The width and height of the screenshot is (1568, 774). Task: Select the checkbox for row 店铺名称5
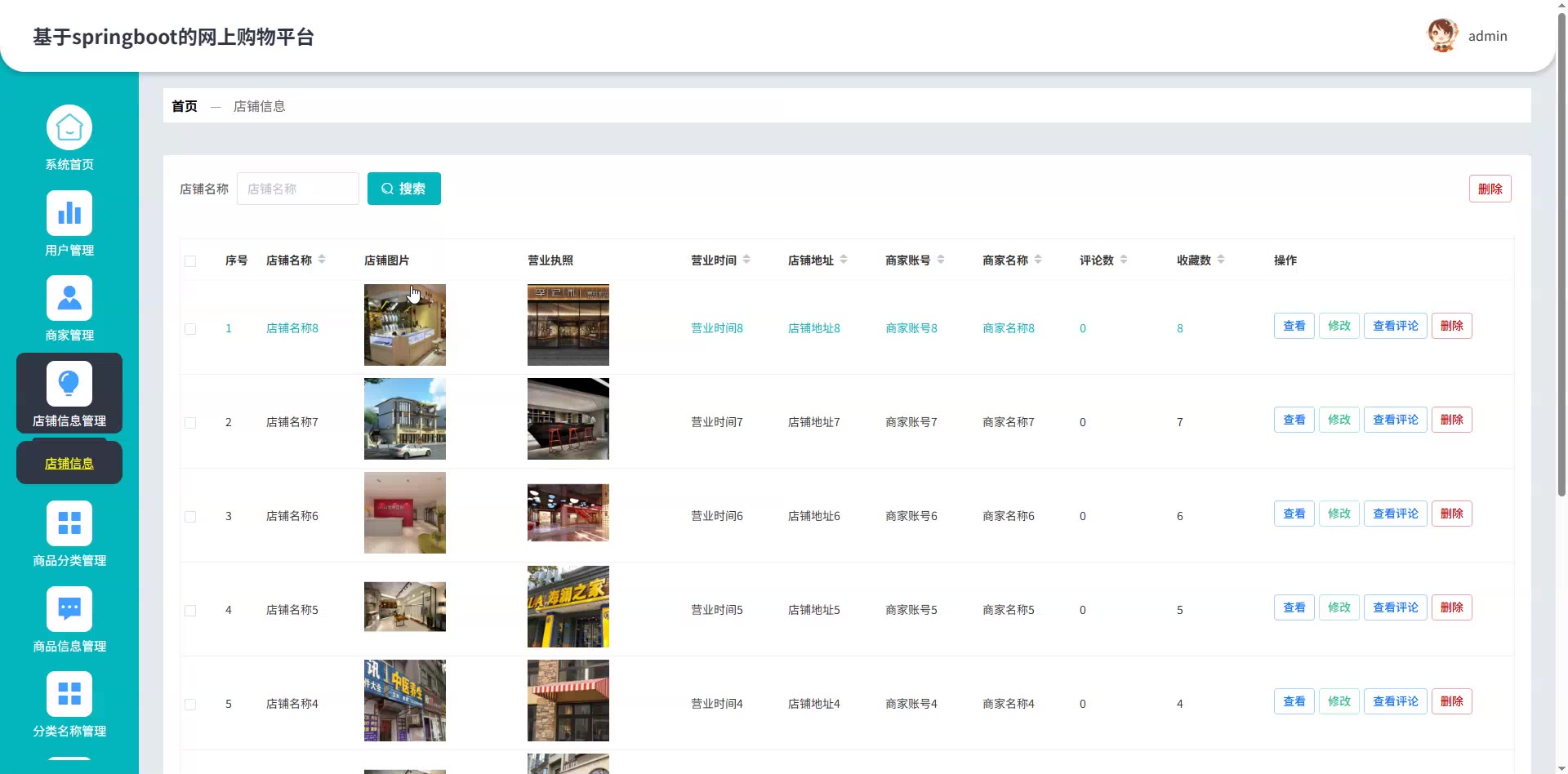(x=190, y=611)
